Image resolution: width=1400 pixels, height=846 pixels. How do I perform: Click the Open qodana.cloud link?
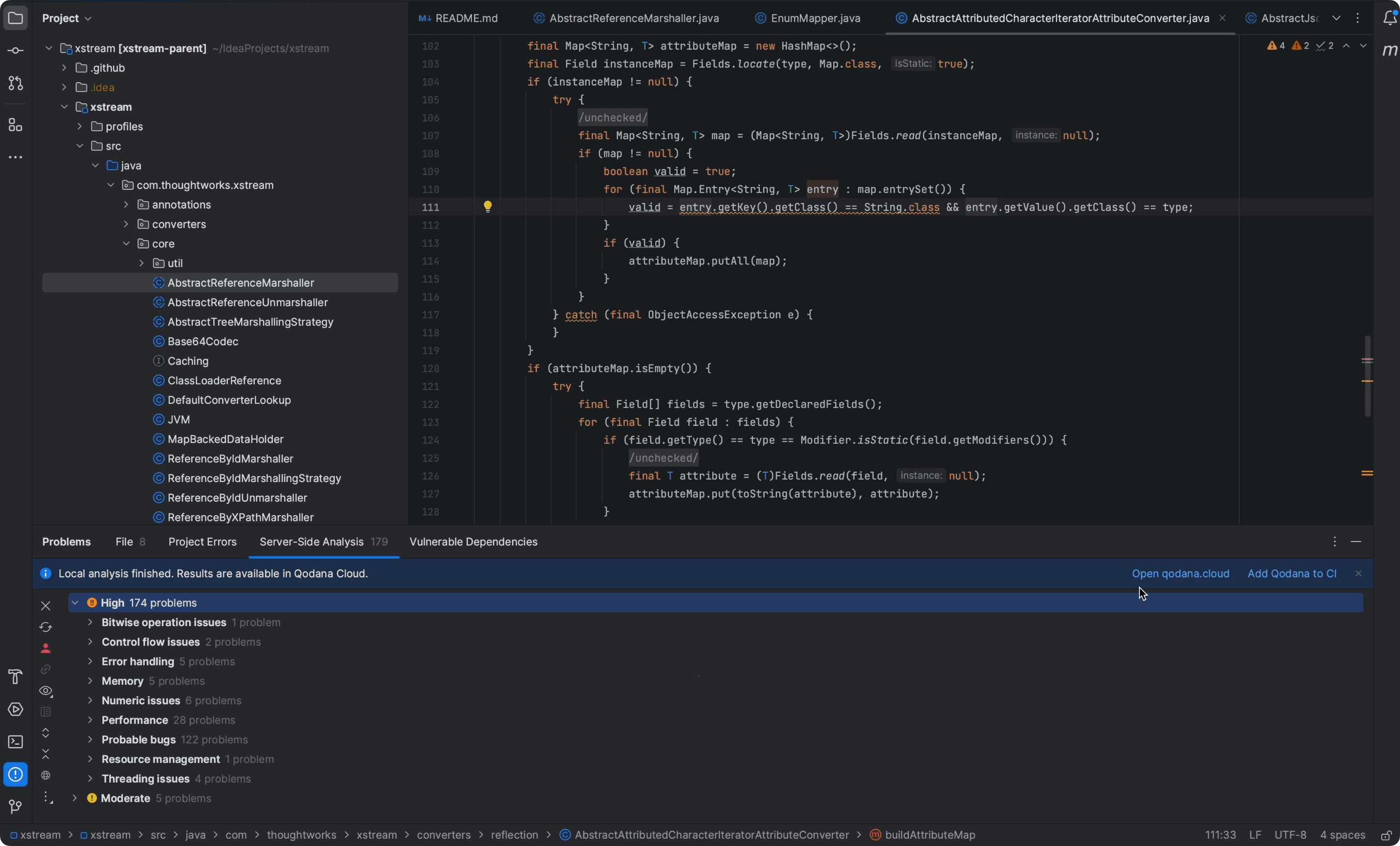tap(1180, 574)
